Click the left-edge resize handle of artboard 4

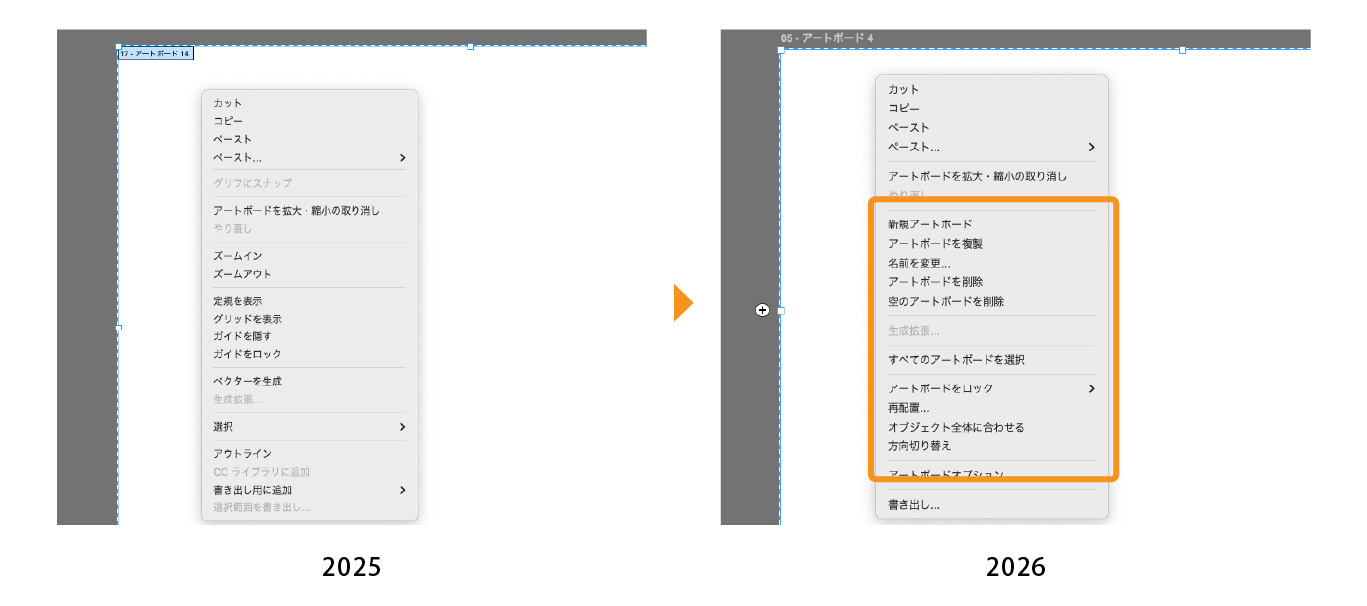pyautogui.click(x=781, y=311)
